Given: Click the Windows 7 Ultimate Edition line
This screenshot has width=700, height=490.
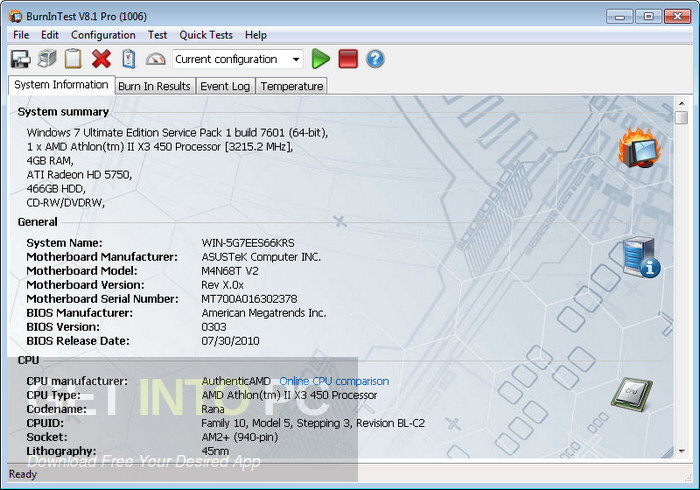Looking at the screenshot, I should (178, 133).
